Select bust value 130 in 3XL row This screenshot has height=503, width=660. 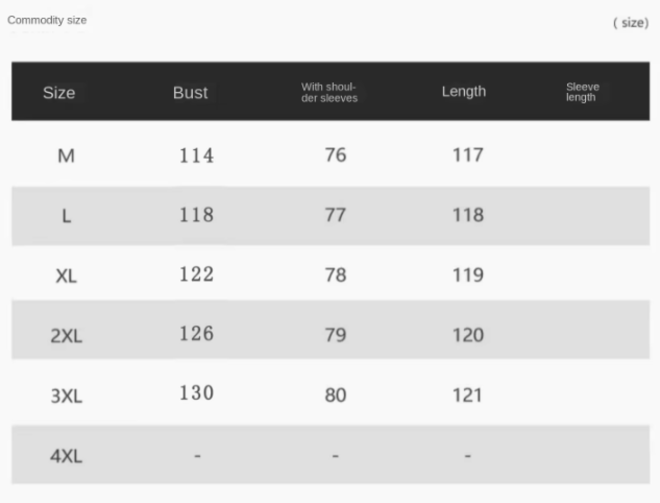(197, 393)
